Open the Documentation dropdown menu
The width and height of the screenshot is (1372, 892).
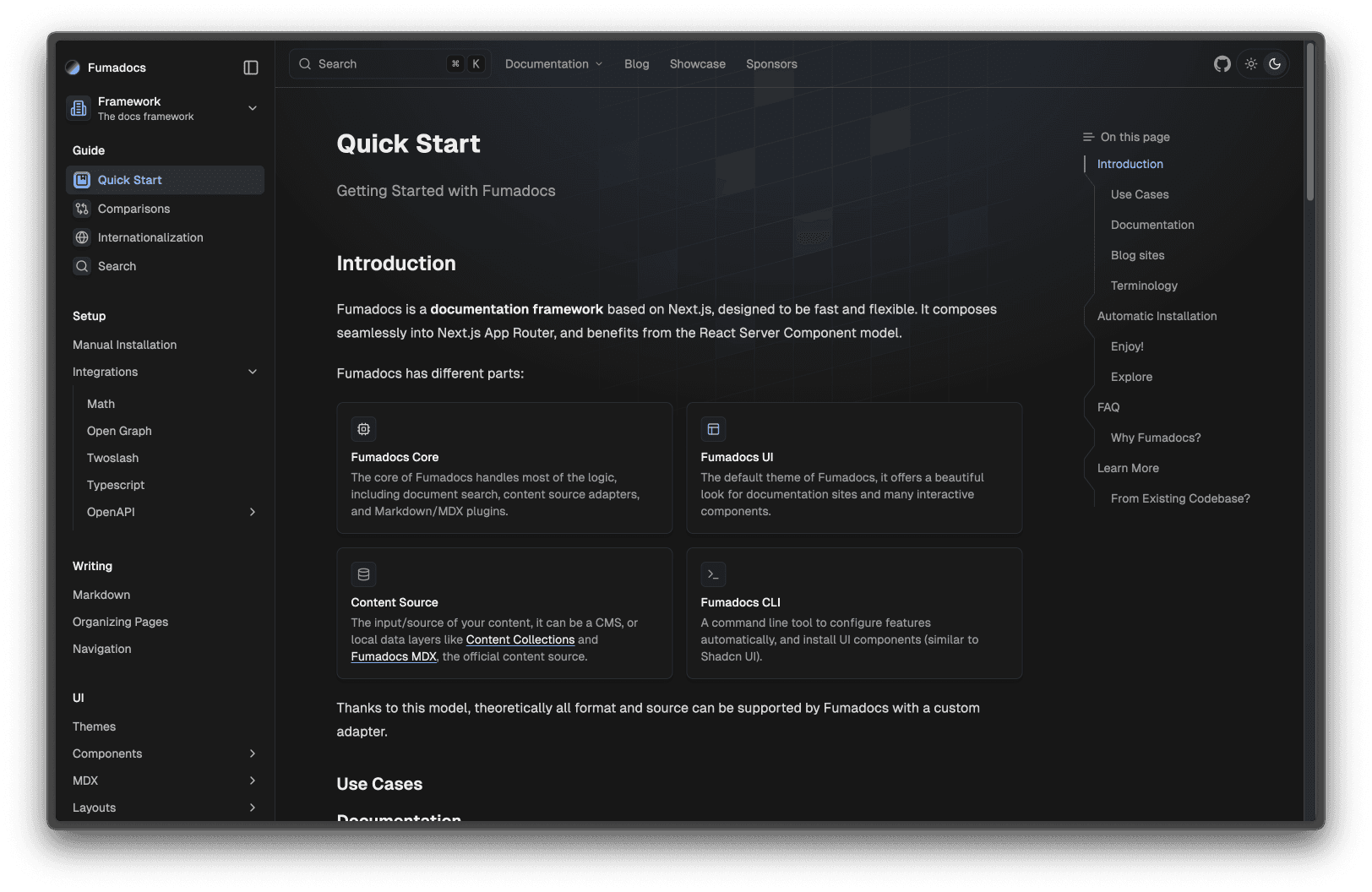[553, 64]
